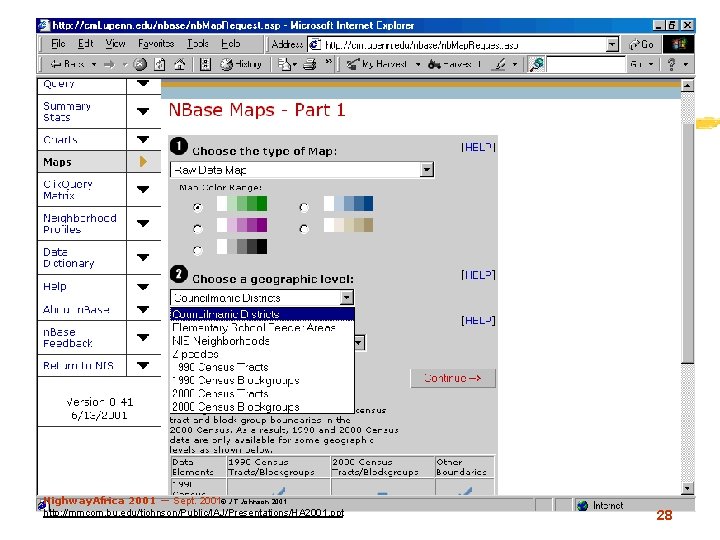Choose 1990 Census Tracts option

(262, 367)
